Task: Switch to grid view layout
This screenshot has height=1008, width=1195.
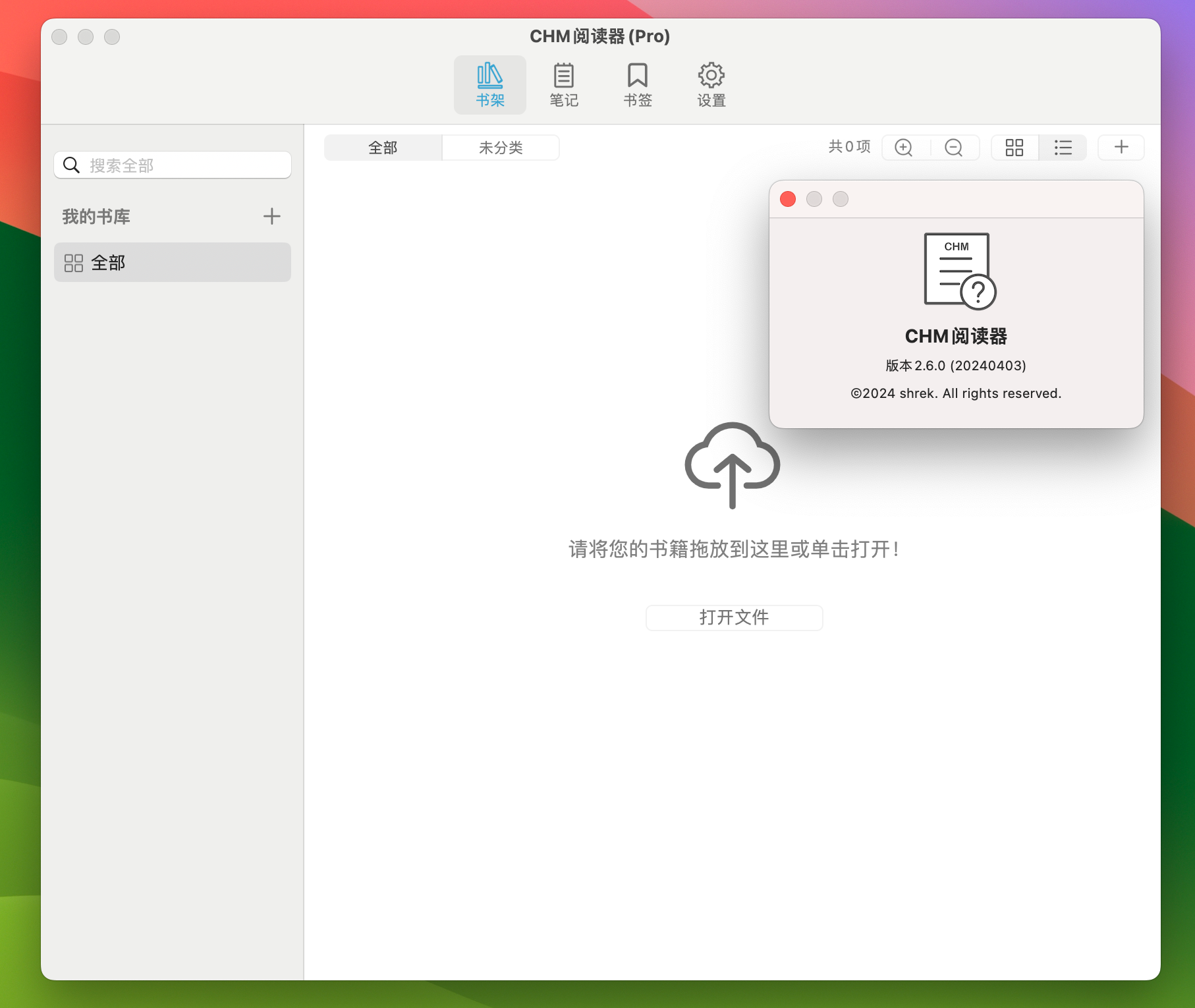Action: (1014, 148)
